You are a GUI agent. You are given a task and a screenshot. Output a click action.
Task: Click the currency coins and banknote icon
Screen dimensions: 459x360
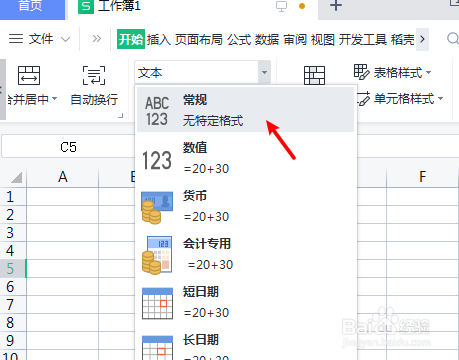[x=157, y=207]
